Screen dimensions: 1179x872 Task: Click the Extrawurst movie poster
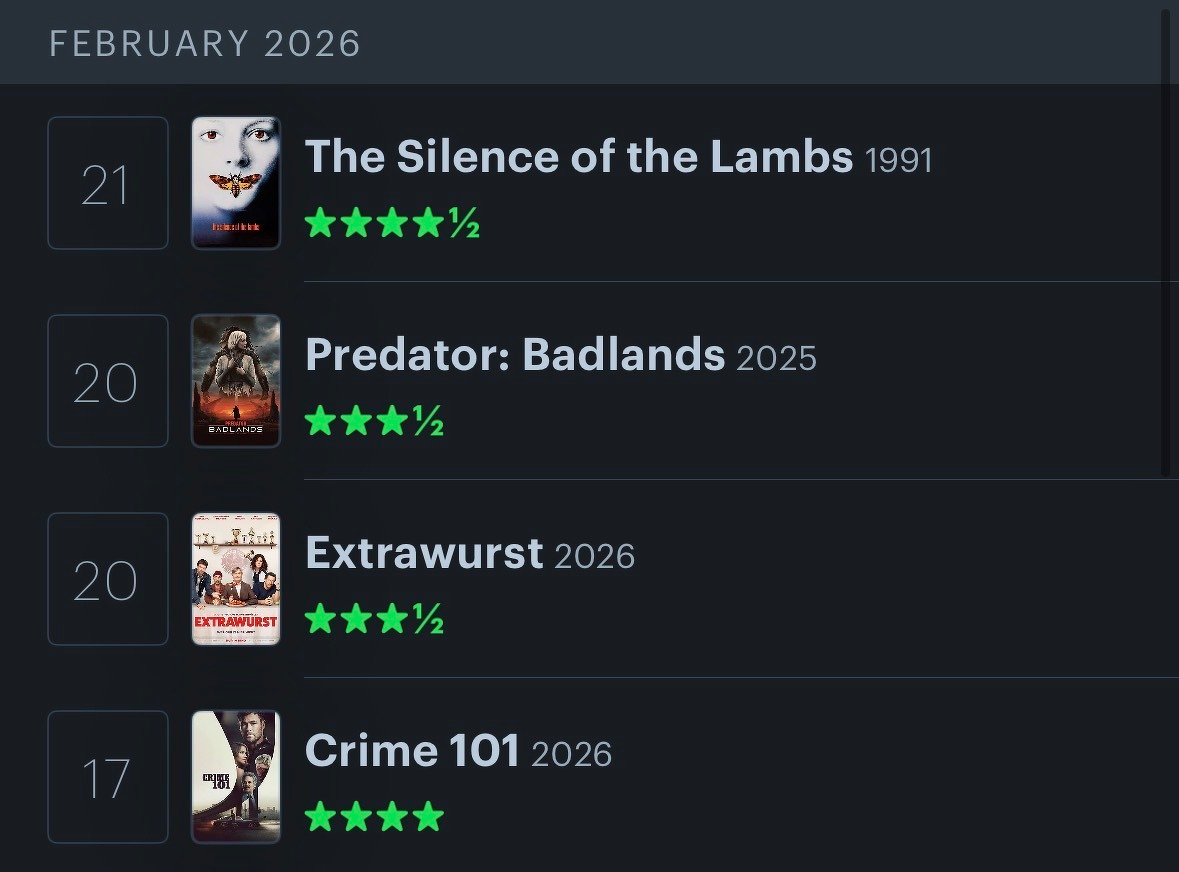pos(236,579)
